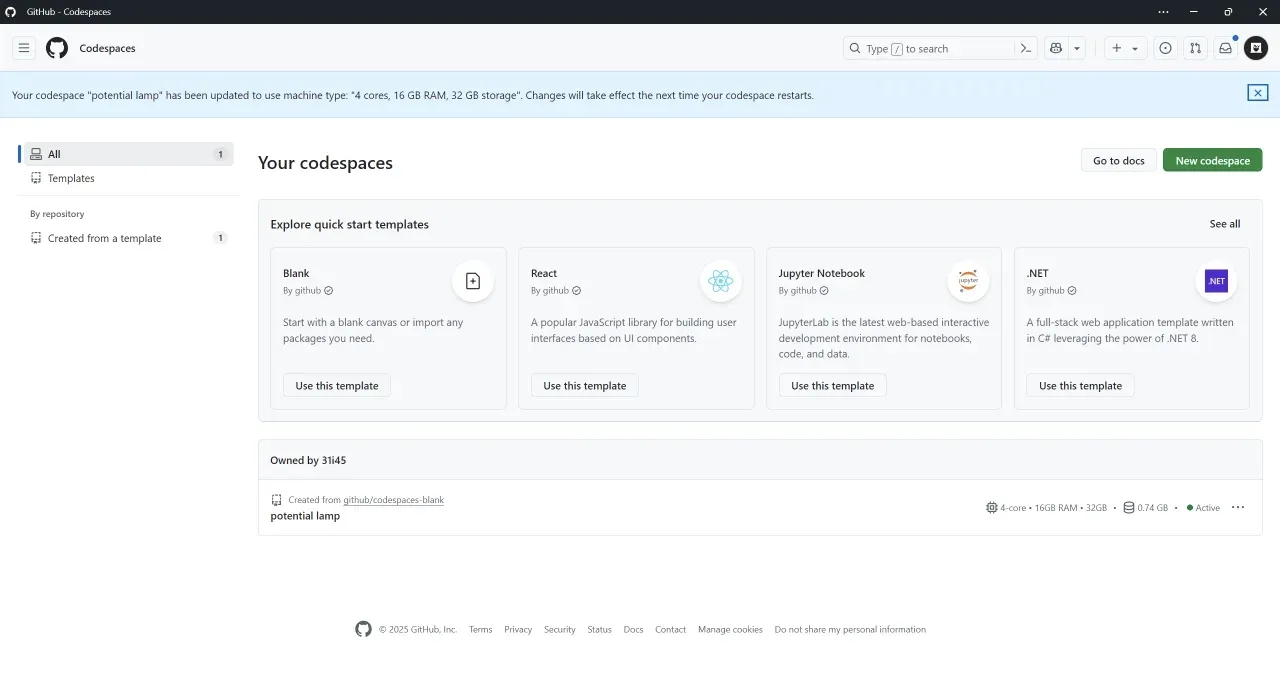Click 4-core machine type icon
Viewport: 1280px width, 684px height.
tap(991, 508)
